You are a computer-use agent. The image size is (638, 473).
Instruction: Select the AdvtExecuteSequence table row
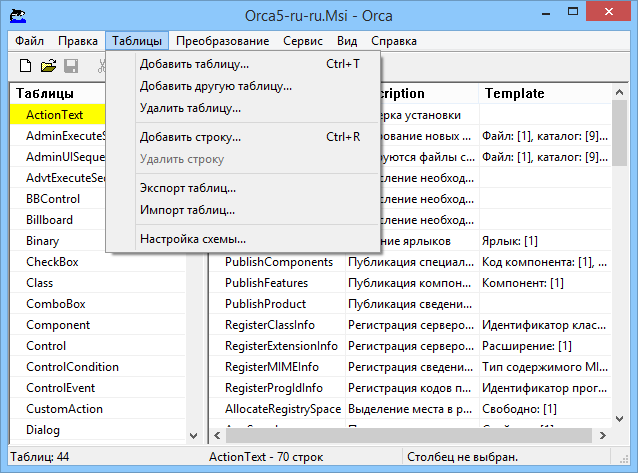58,178
